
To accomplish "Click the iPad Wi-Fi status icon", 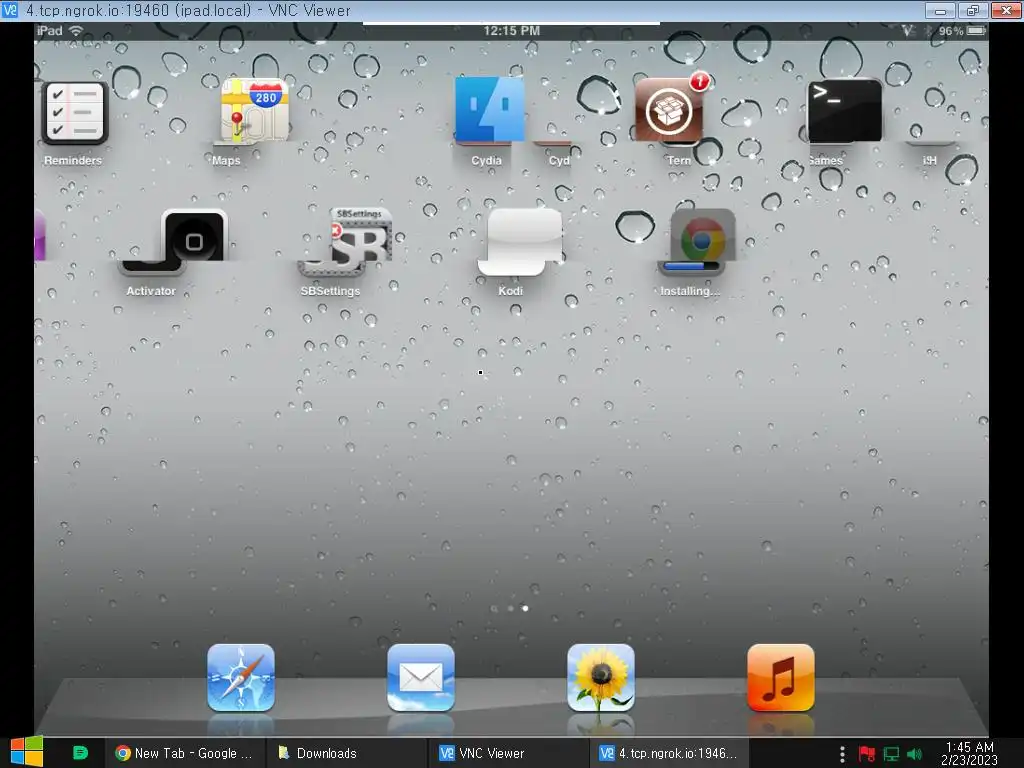I will pos(76,31).
